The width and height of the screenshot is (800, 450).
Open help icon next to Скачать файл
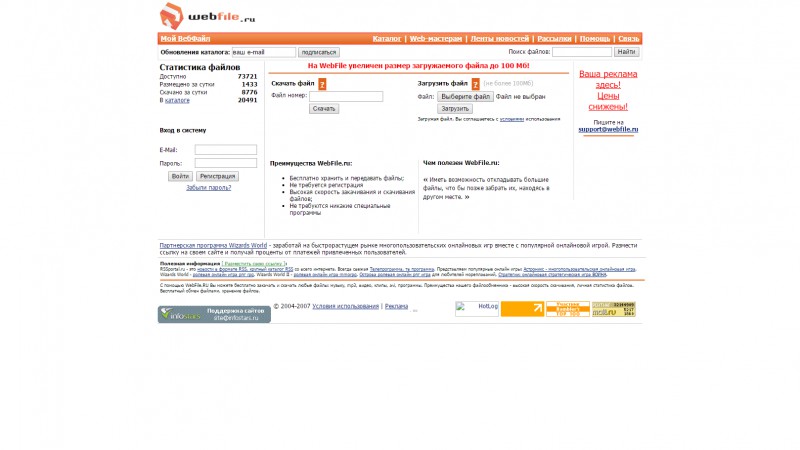coord(322,84)
